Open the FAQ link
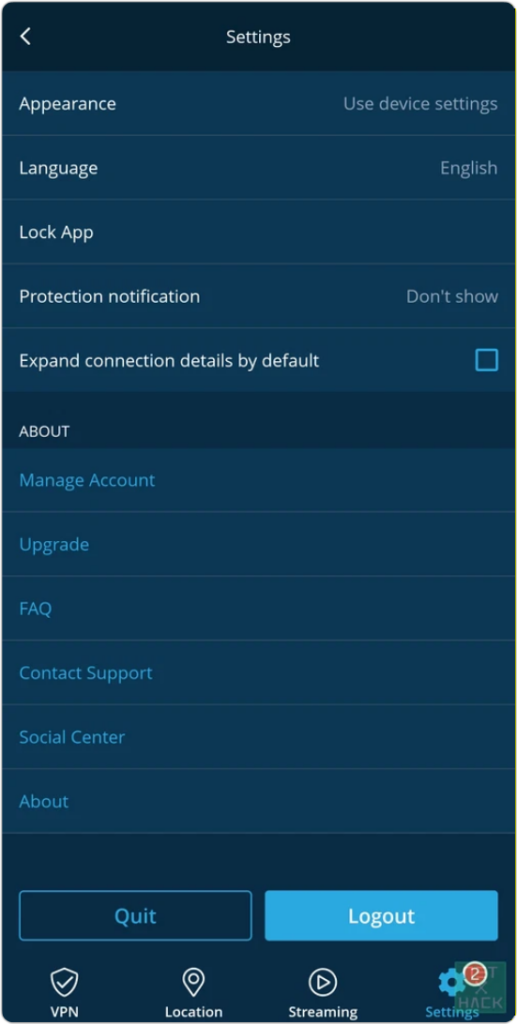517x1024 pixels. click(35, 609)
